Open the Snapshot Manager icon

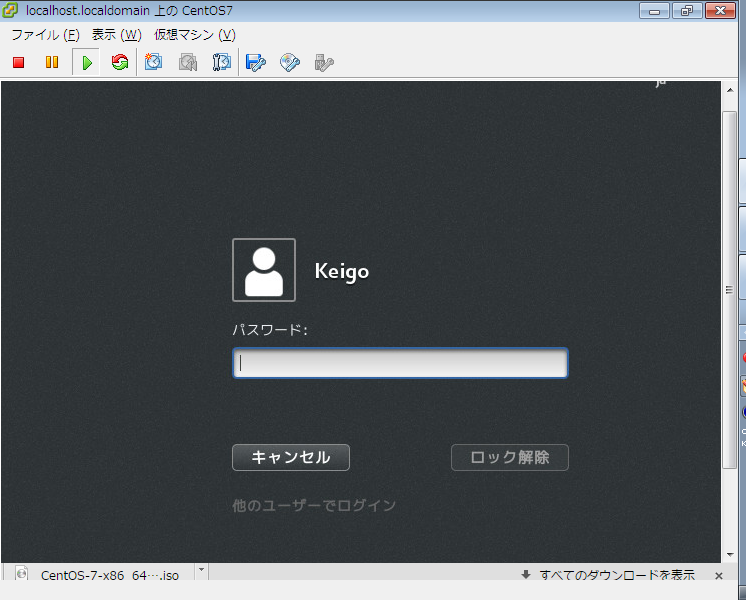point(222,62)
